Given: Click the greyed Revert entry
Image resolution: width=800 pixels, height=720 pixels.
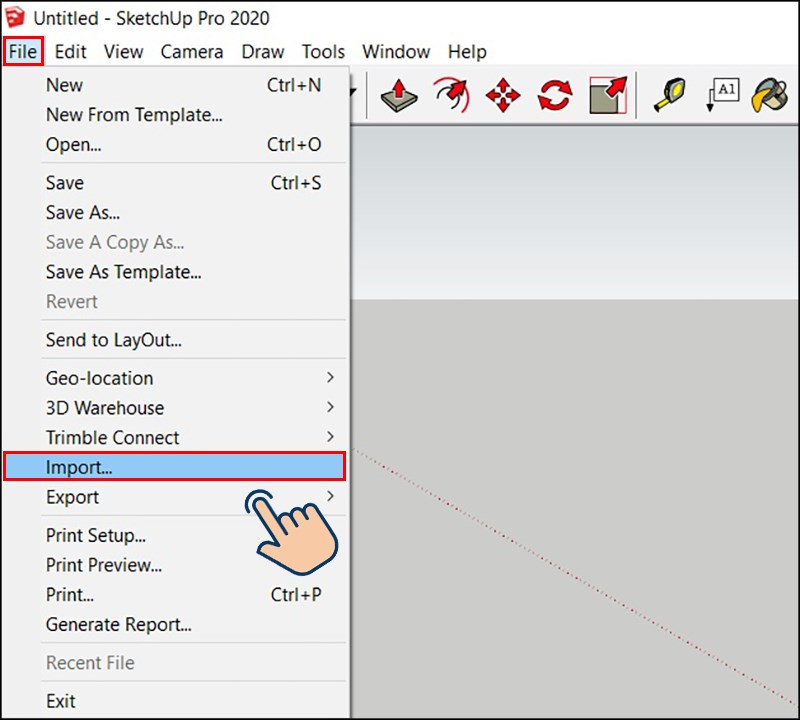Looking at the screenshot, I should click(175, 301).
